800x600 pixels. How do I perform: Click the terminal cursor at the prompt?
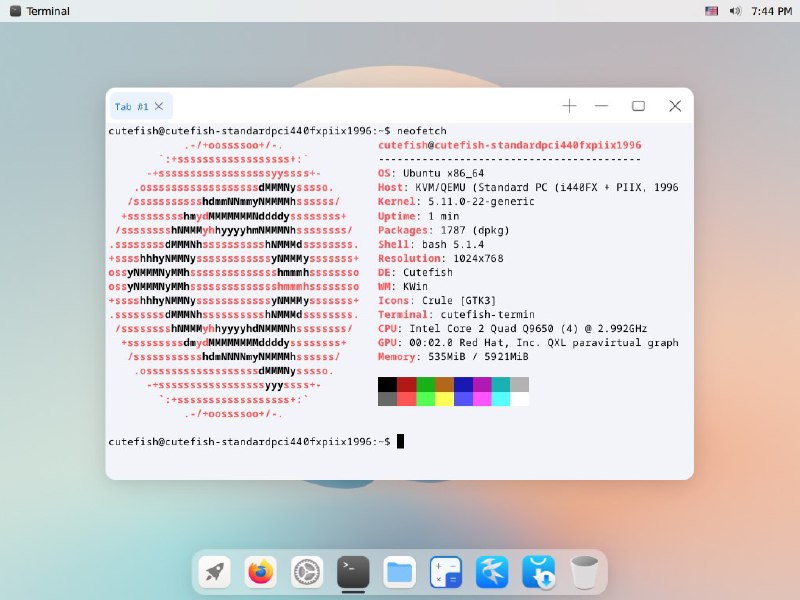401,441
